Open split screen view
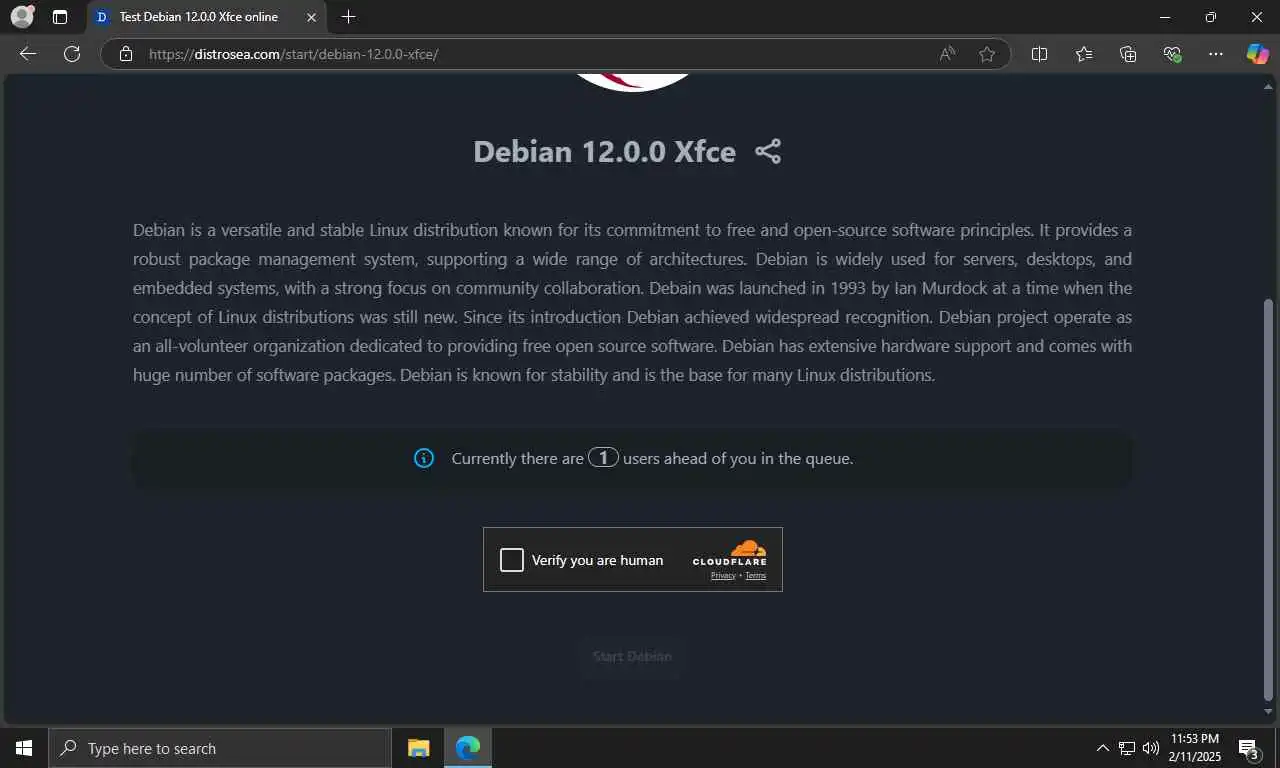 coord(1040,54)
